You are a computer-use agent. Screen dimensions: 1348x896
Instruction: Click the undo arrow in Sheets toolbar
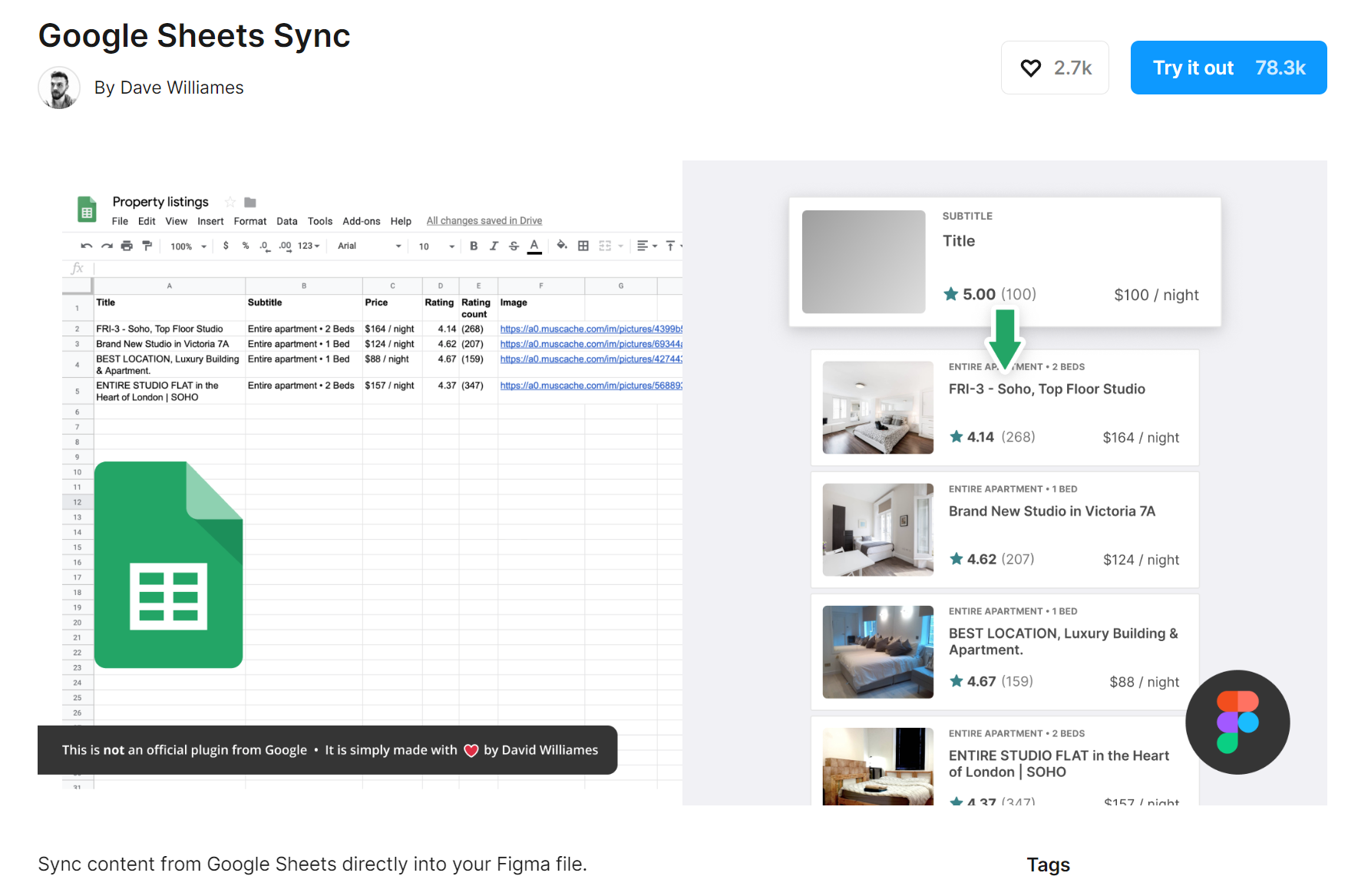(x=87, y=246)
